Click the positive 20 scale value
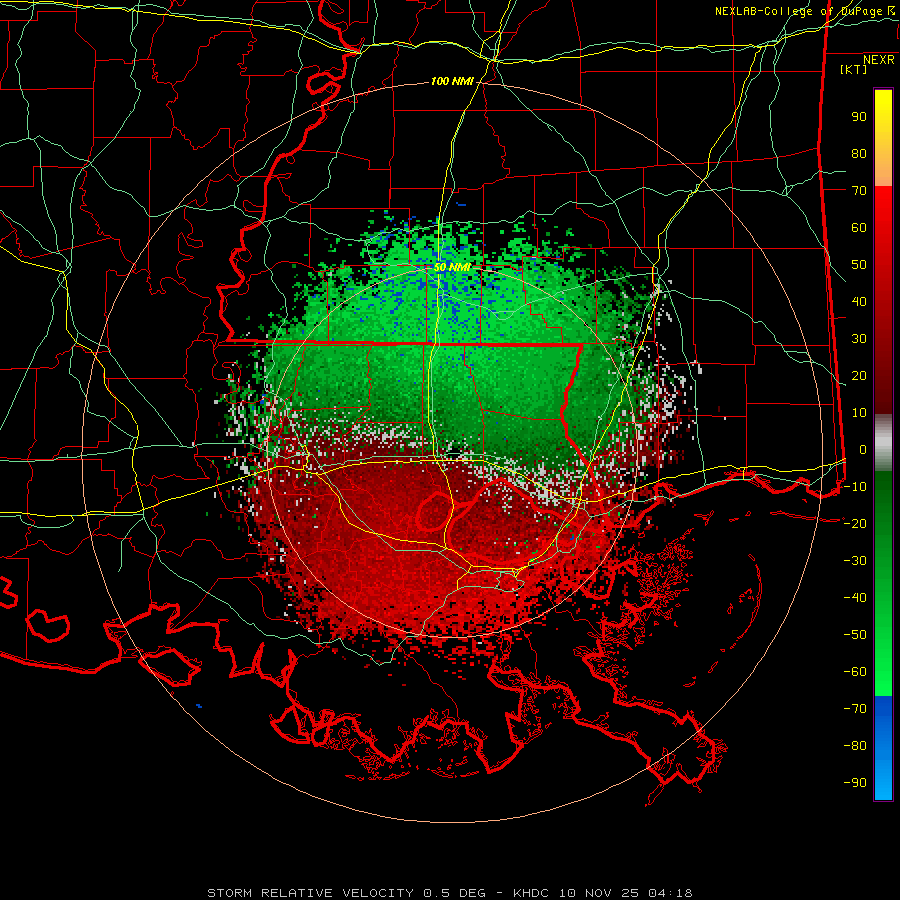Viewport: 900px width, 900px height. point(859,375)
